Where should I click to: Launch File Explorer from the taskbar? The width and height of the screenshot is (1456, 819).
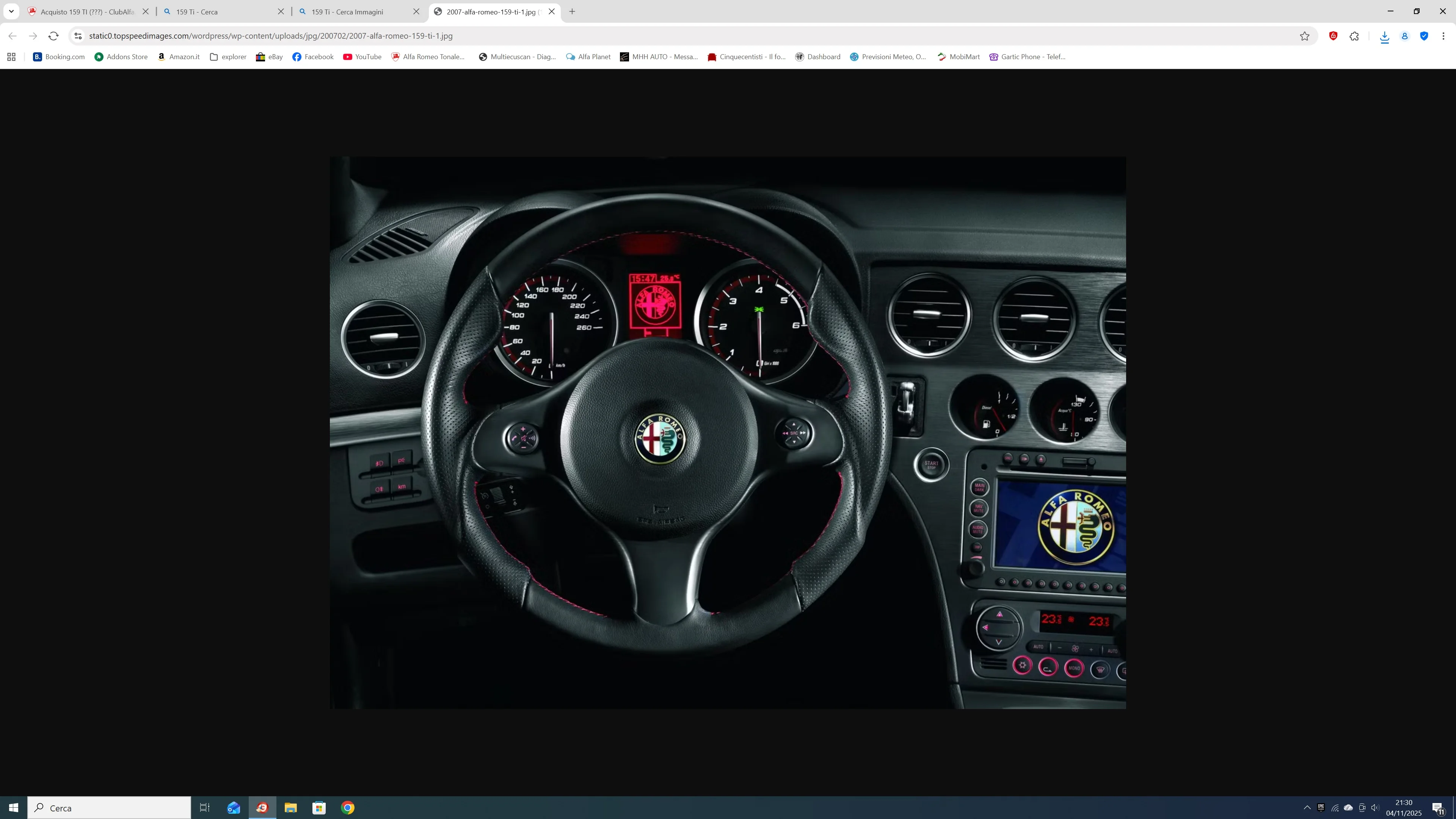(x=290, y=808)
